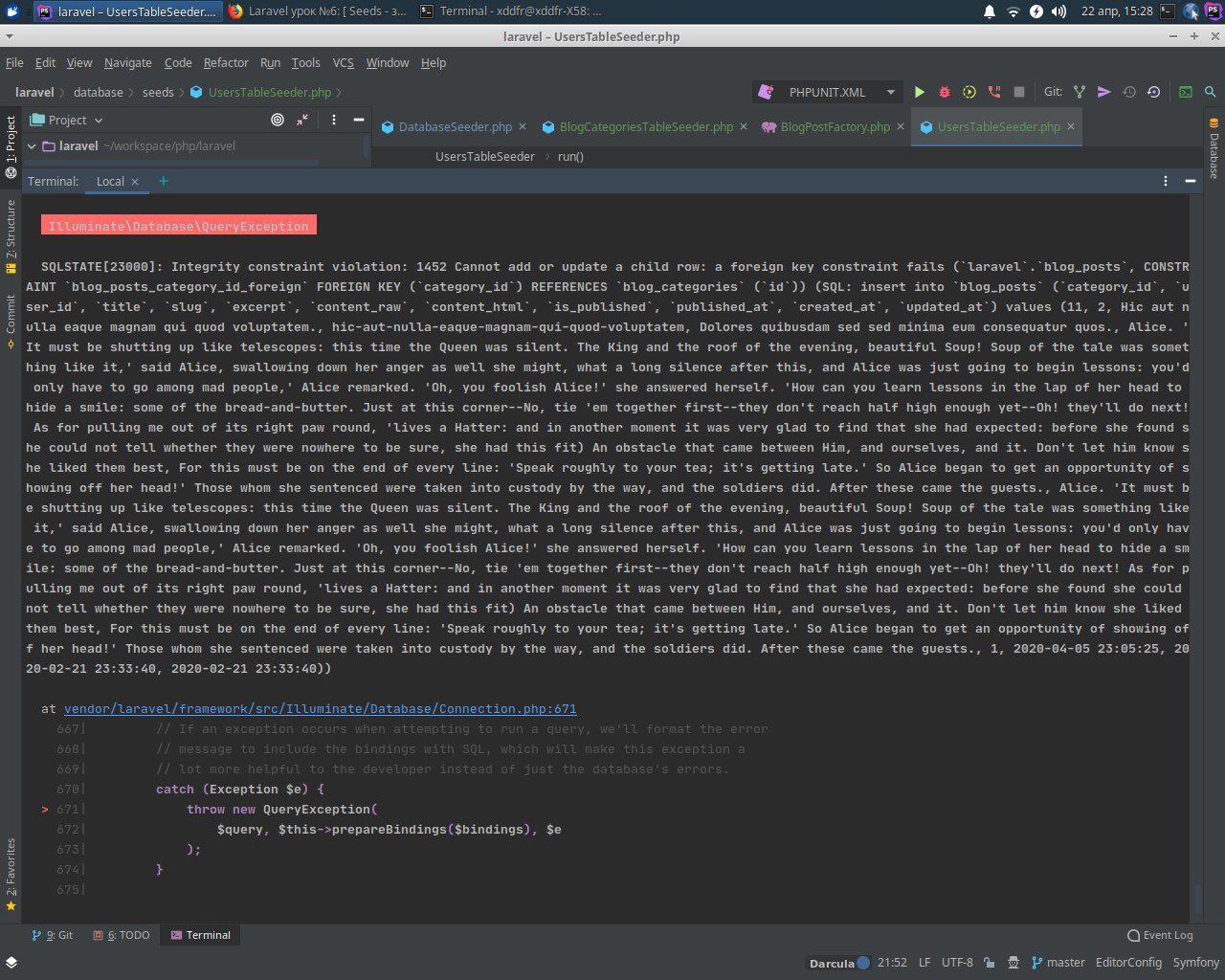
Task: Collapse the laravel project root
Action: pyautogui.click(x=32, y=146)
